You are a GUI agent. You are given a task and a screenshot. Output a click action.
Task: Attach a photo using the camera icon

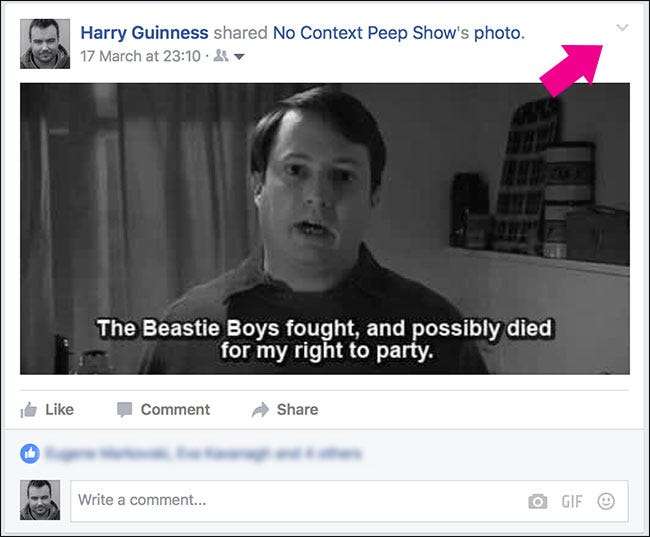tap(538, 501)
